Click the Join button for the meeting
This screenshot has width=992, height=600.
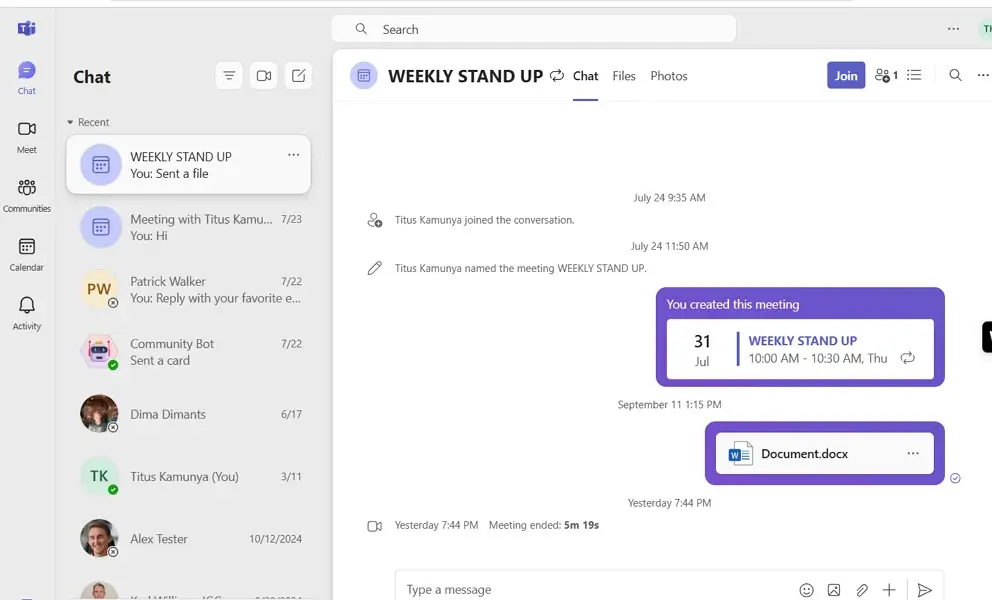(x=846, y=75)
